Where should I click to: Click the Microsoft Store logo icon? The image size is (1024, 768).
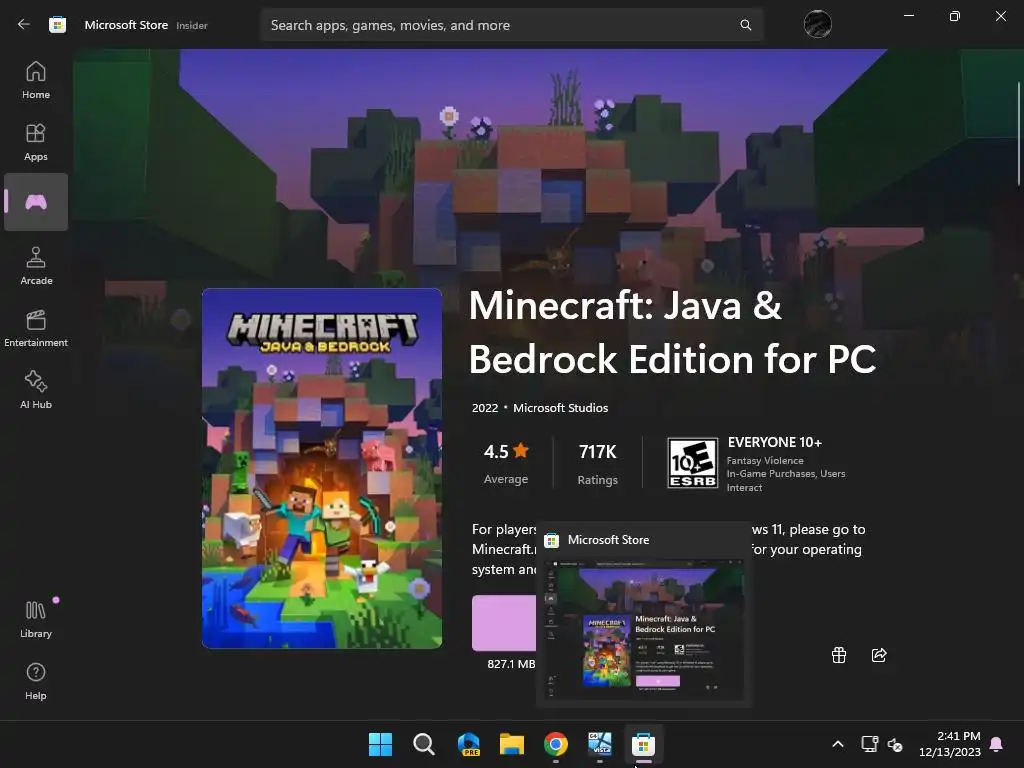click(x=57, y=25)
